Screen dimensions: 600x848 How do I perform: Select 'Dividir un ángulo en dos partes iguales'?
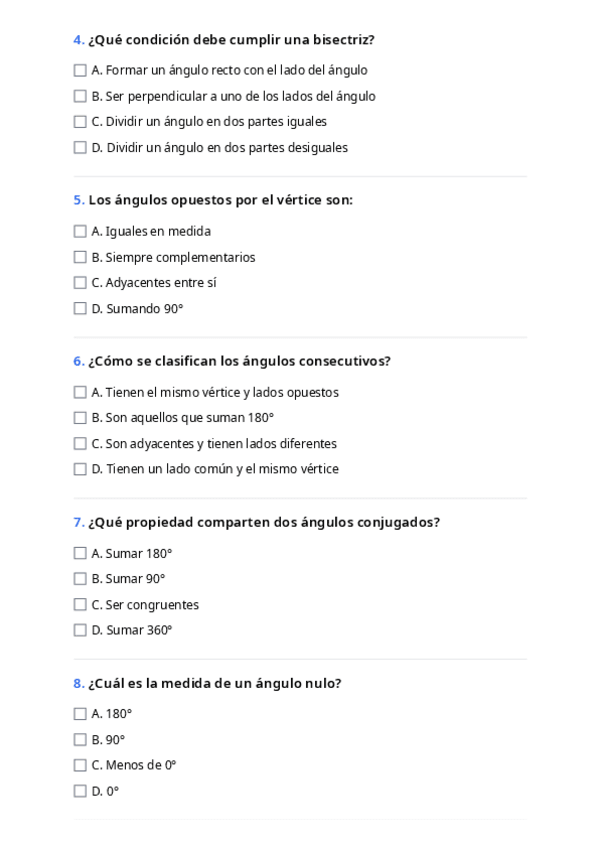coord(80,122)
